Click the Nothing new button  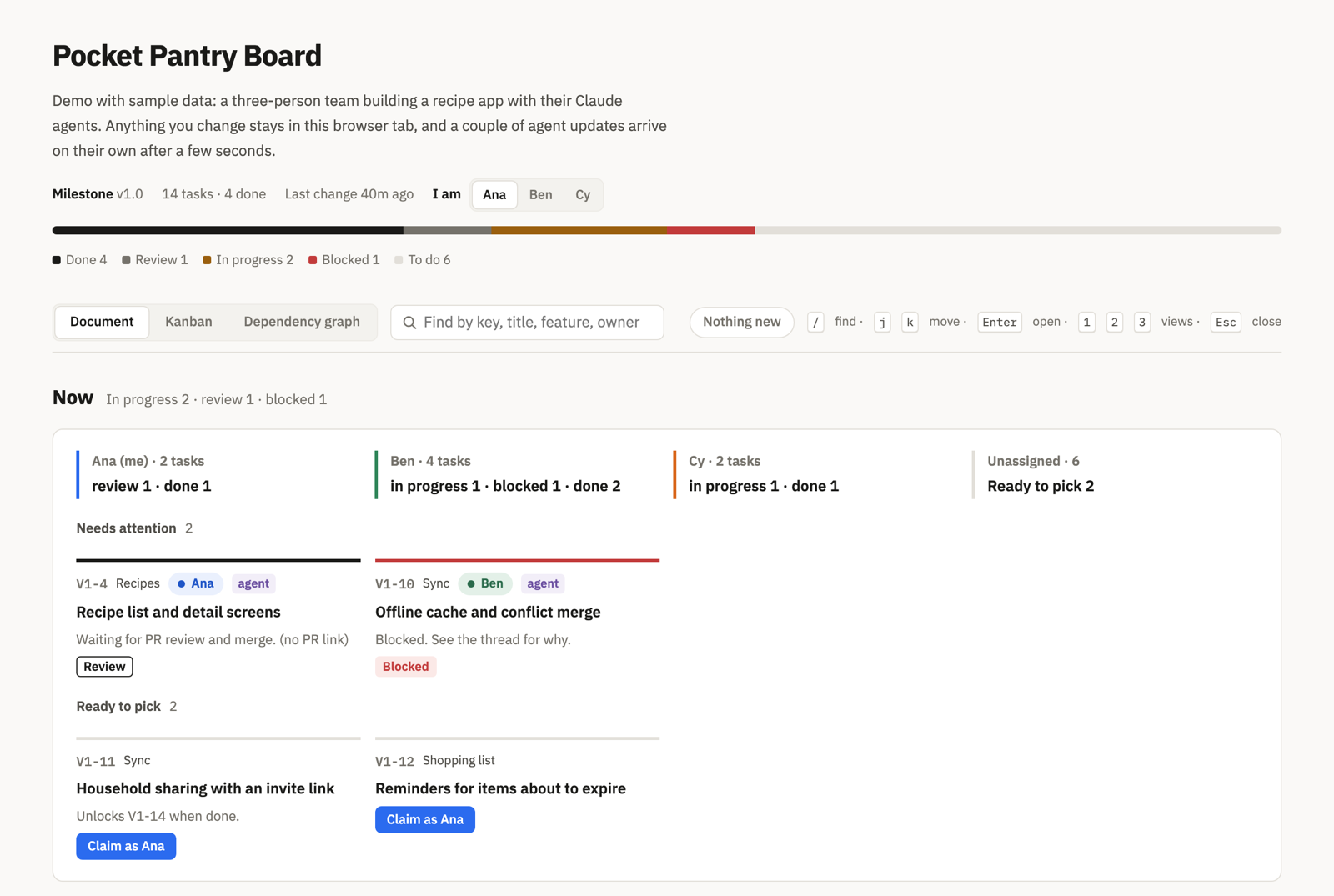coord(742,322)
